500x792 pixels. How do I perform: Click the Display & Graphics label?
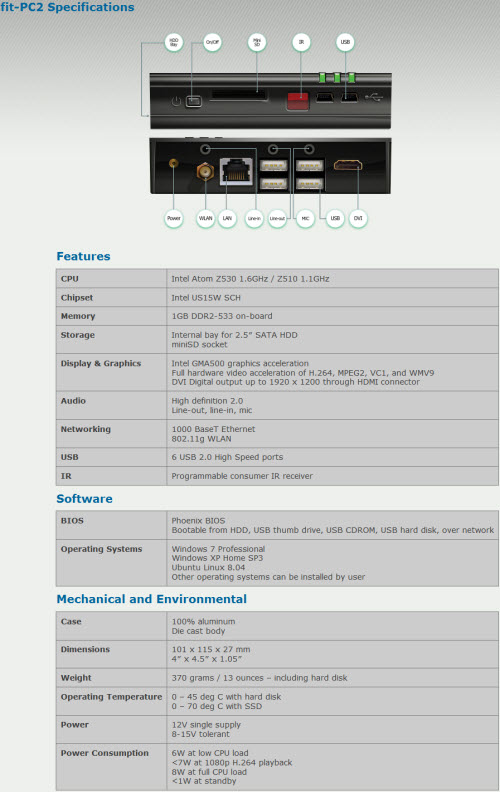coord(101,363)
